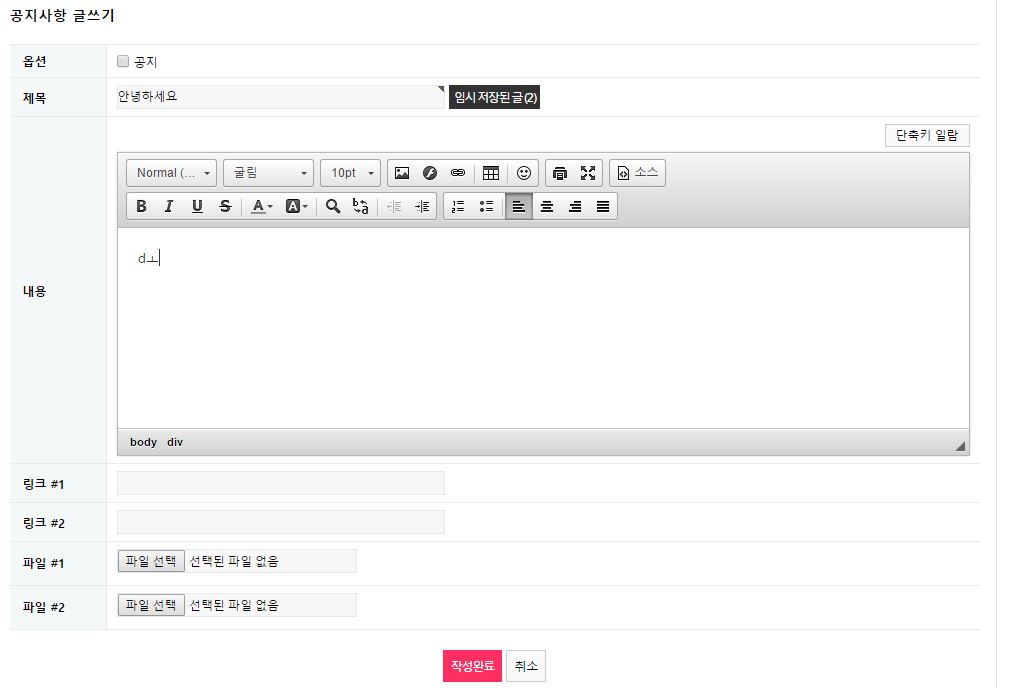The image size is (1024, 688).
Task: Open 임시 저장된 글 saved drafts
Action: (494, 97)
